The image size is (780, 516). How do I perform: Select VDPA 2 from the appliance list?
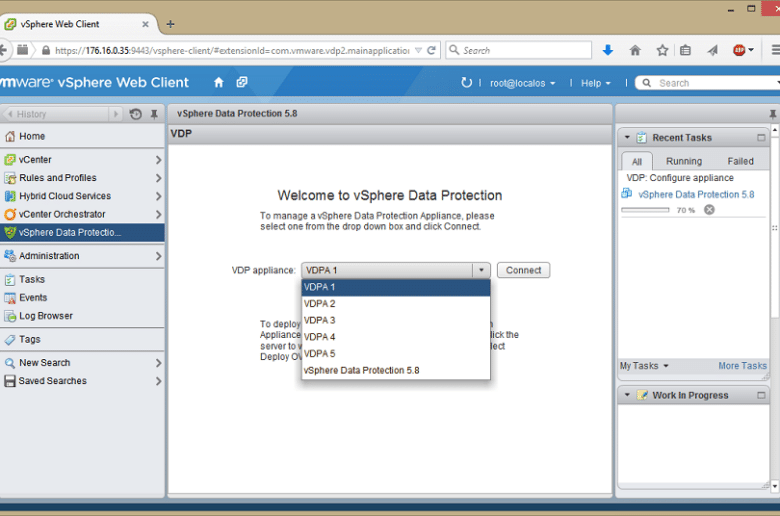tap(396, 304)
